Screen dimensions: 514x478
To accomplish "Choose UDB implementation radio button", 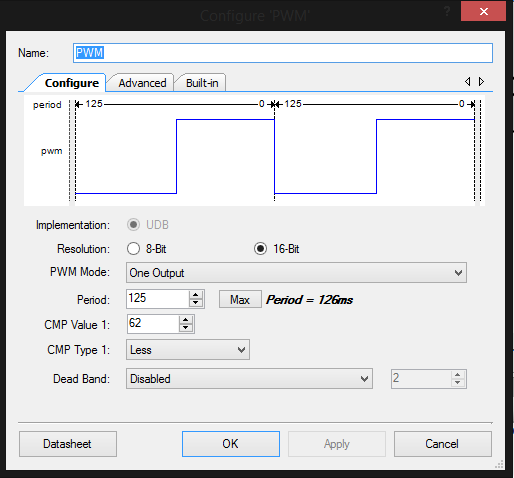I will [x=133, y=225].
